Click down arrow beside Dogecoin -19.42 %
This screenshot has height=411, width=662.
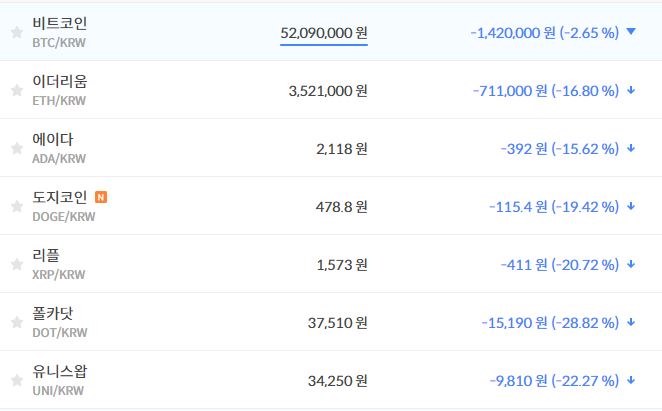point(631,206)
